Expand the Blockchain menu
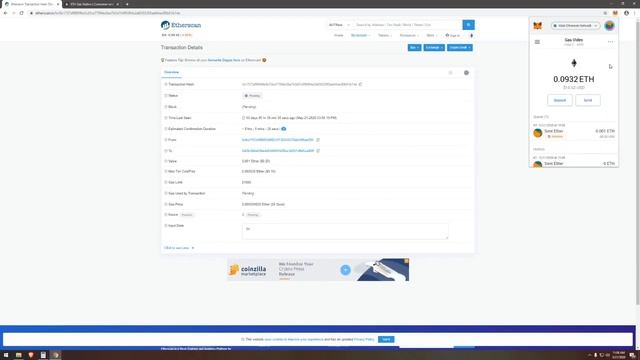Viewport: 640px width, 360px height. click(360, 36)
